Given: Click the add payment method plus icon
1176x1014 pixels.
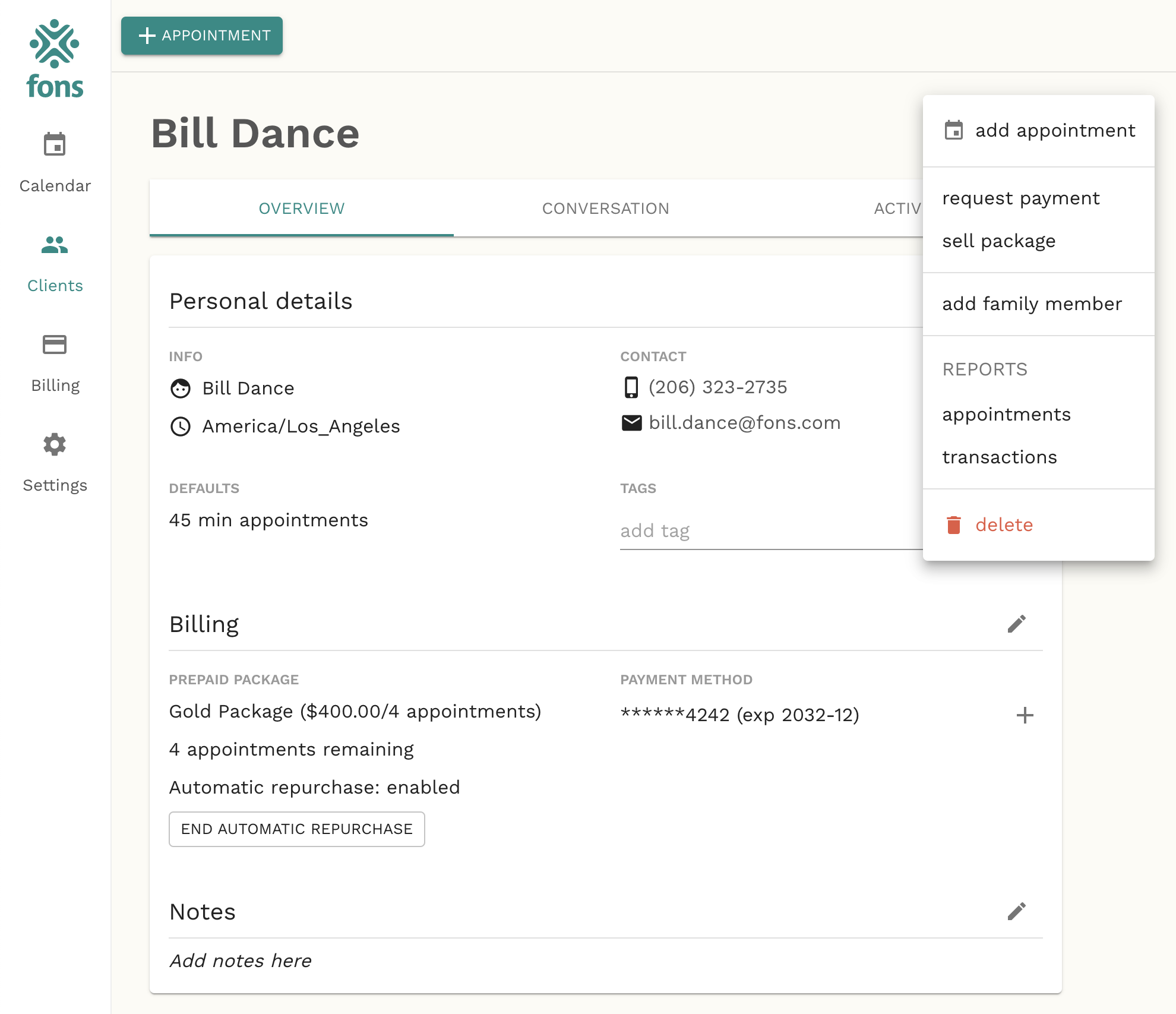Looking at the screenshot, I should (1025, 715).
